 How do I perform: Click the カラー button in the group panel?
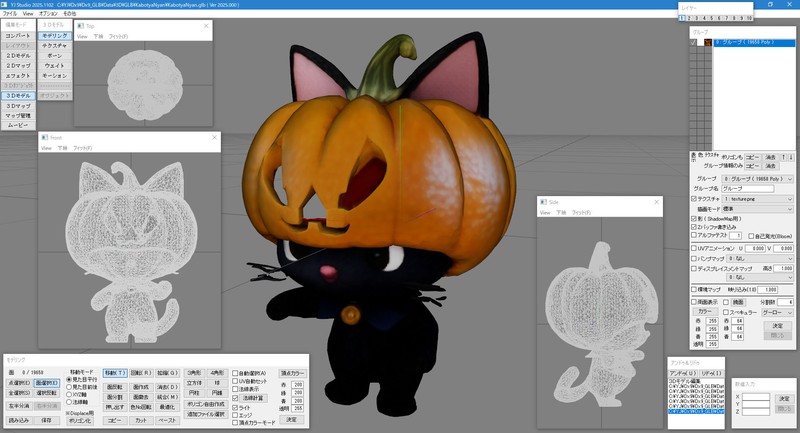coord(705,312)
